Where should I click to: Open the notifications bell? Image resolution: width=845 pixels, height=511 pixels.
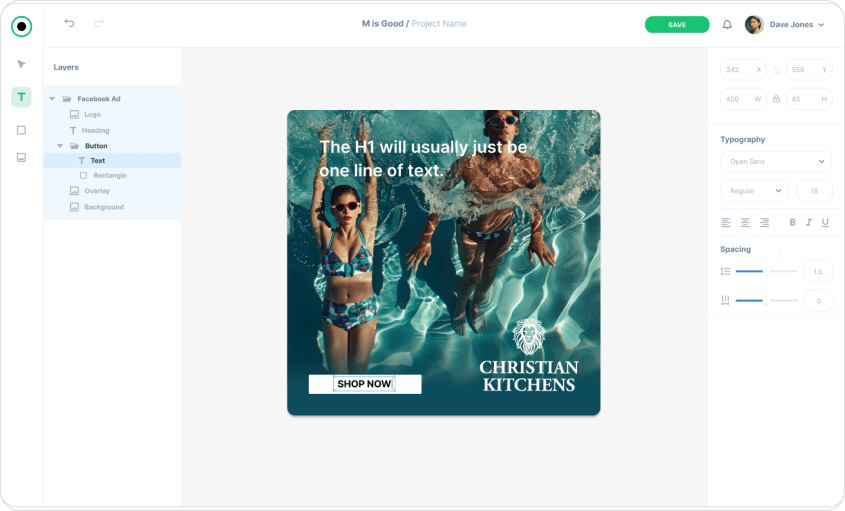pyautogui.click(x=727, y=24)
